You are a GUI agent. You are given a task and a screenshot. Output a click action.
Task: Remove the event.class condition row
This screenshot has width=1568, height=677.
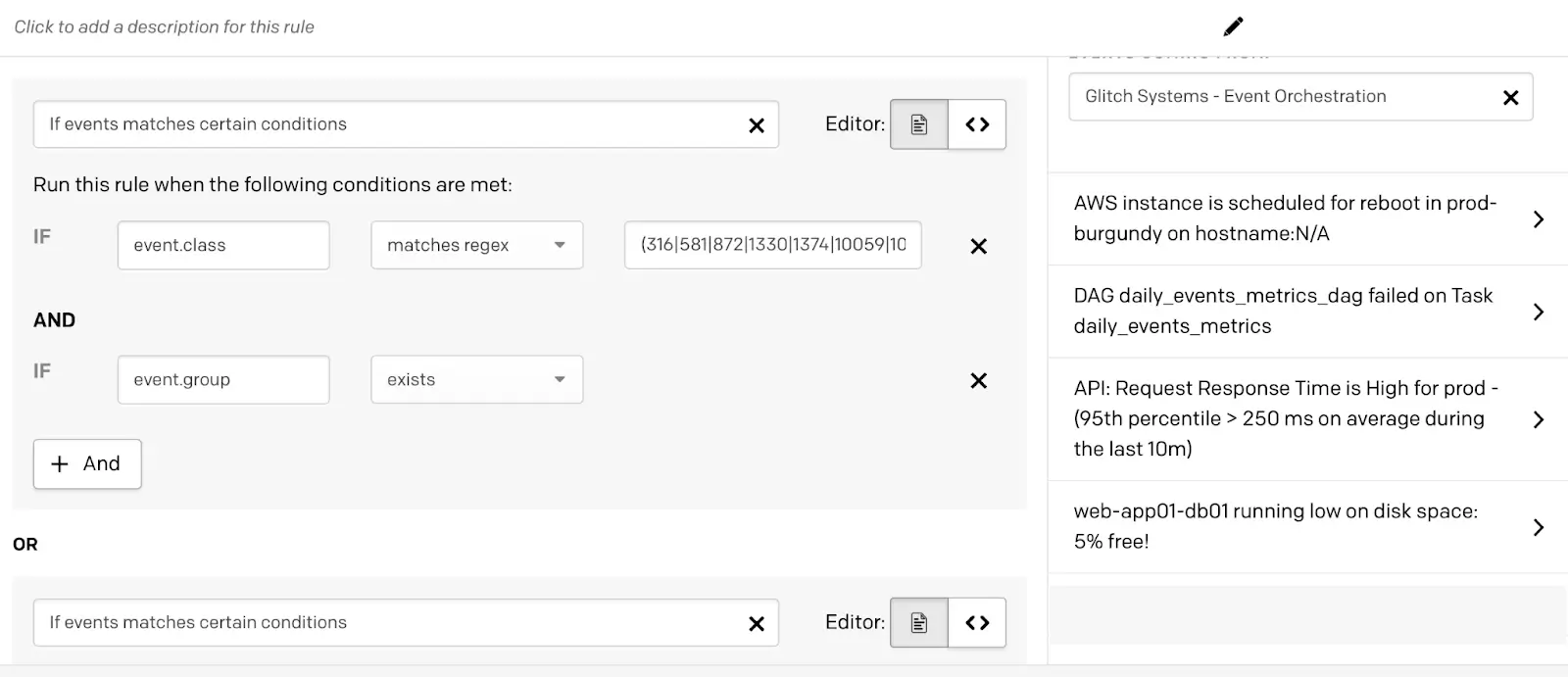click(978, 246)
